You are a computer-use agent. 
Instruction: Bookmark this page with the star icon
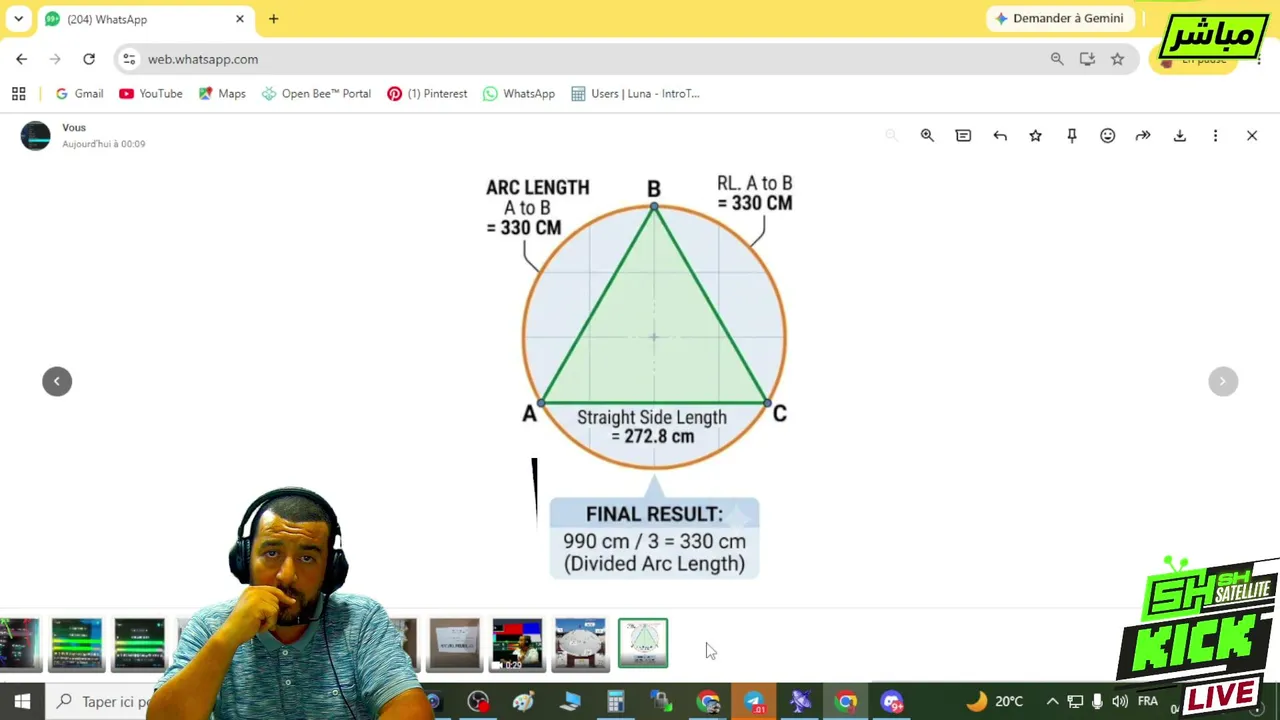[1117, 59]
